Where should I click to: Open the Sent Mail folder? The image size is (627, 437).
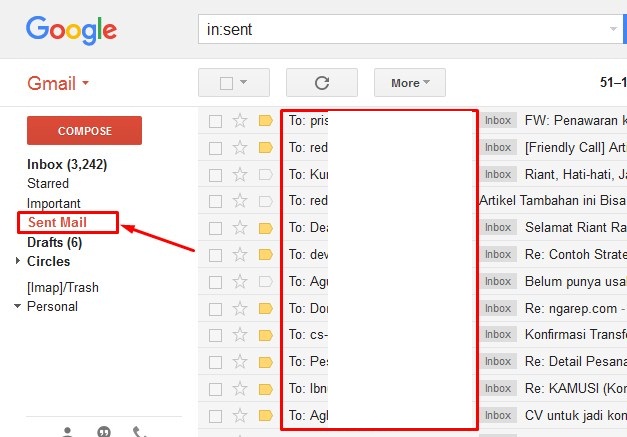(x=57, y=222)
